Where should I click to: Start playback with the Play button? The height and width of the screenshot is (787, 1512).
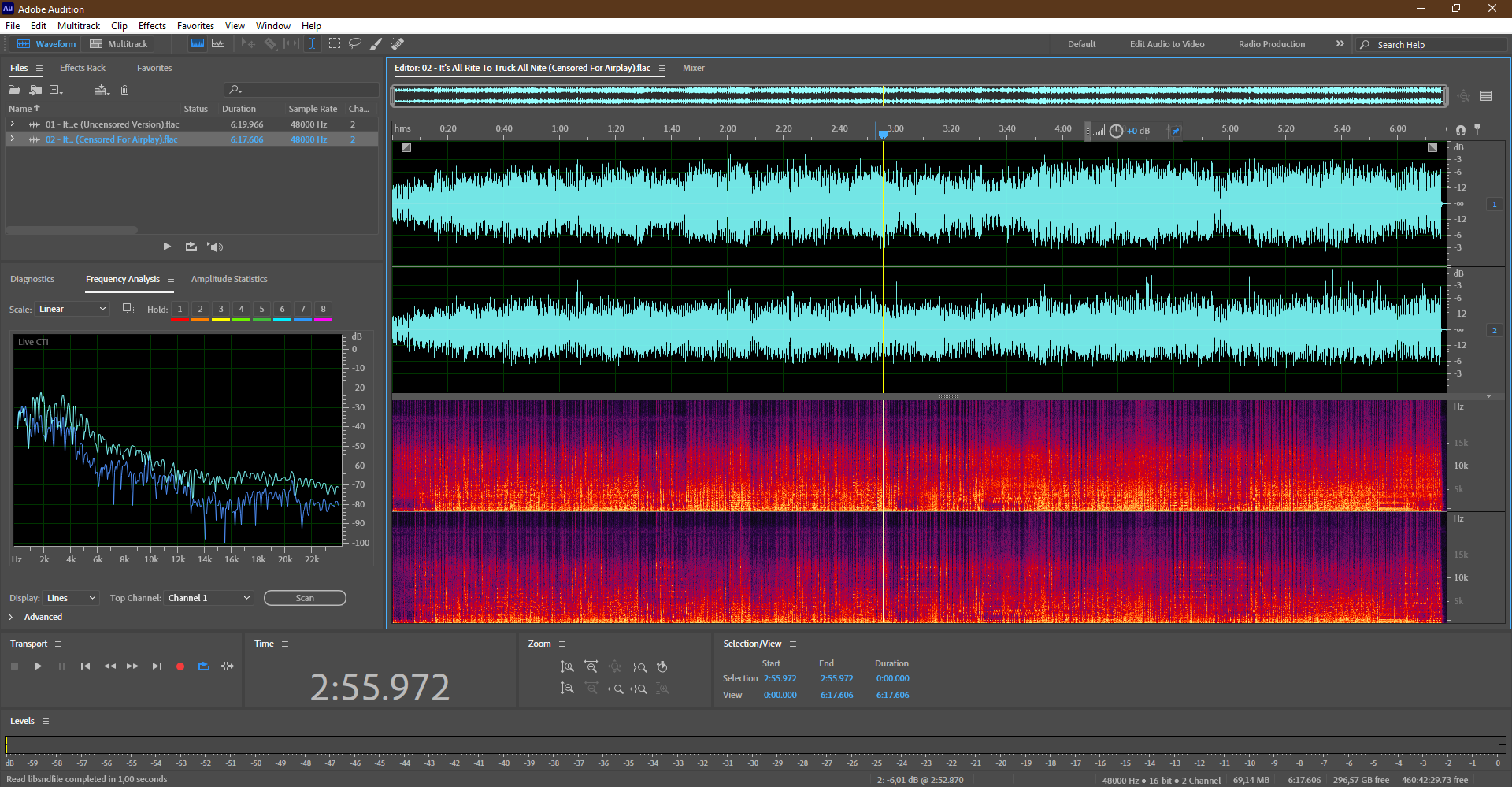38,666
